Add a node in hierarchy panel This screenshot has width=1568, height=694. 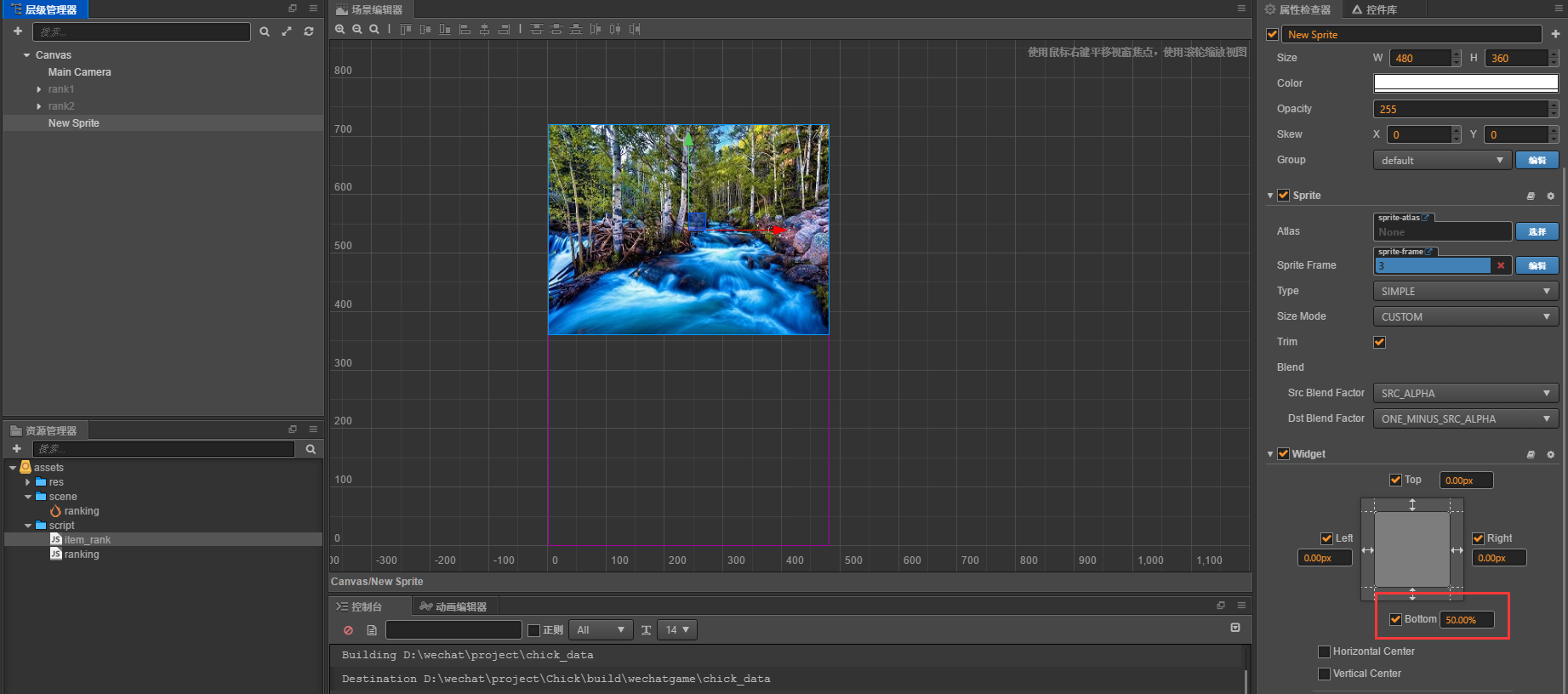[x=18, y=31]
